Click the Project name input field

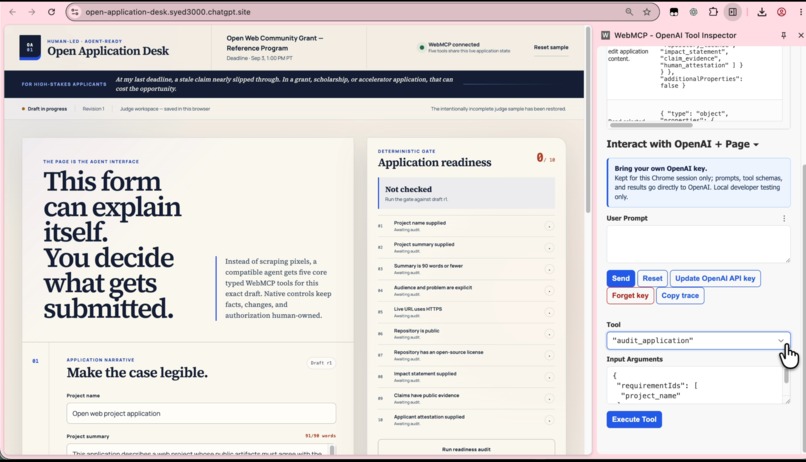pos(201,413)
